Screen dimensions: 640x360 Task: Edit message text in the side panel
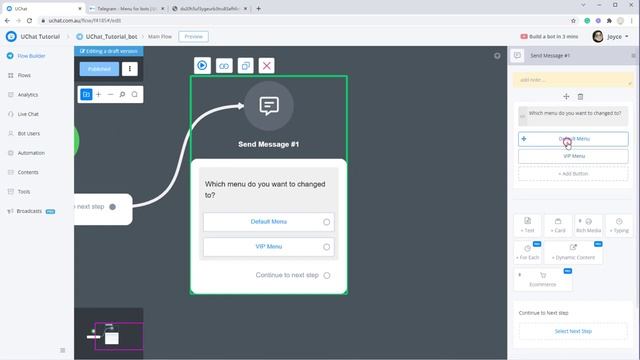pos(573,116)
